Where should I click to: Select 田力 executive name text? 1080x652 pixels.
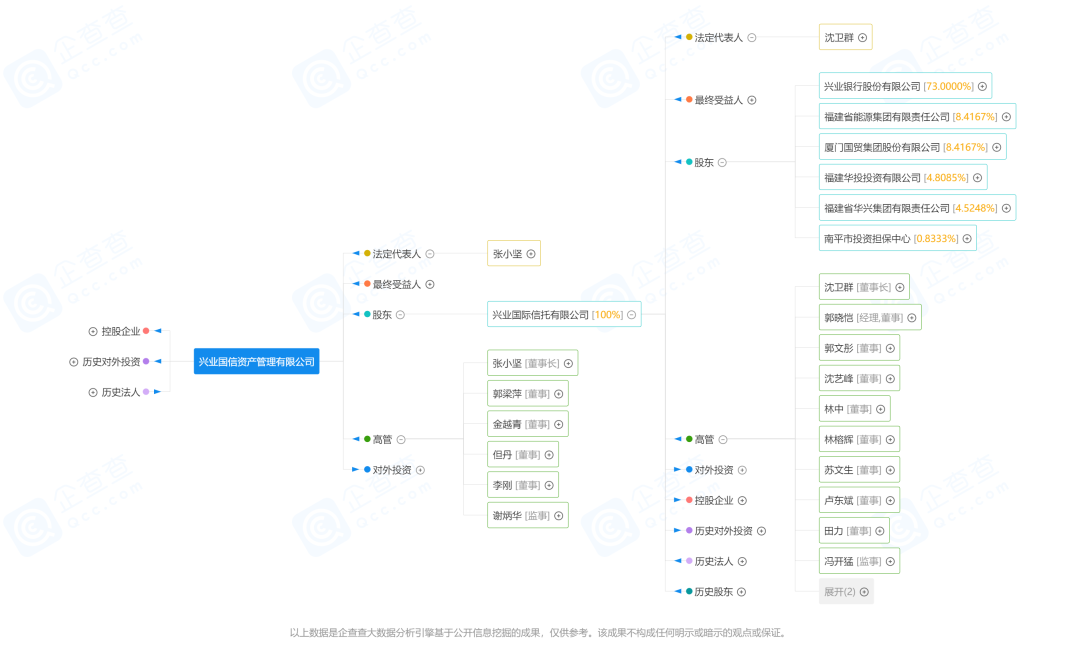click(x=833, y=531)
